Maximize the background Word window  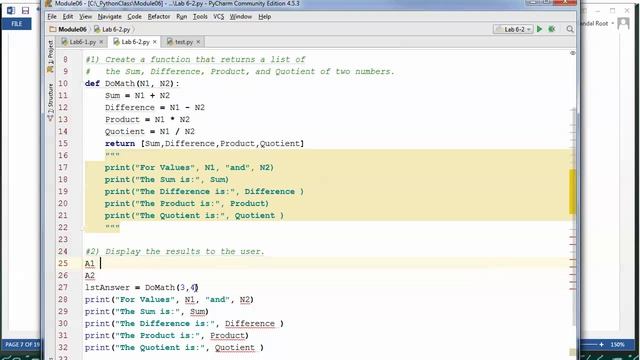(x=612, y=10)
